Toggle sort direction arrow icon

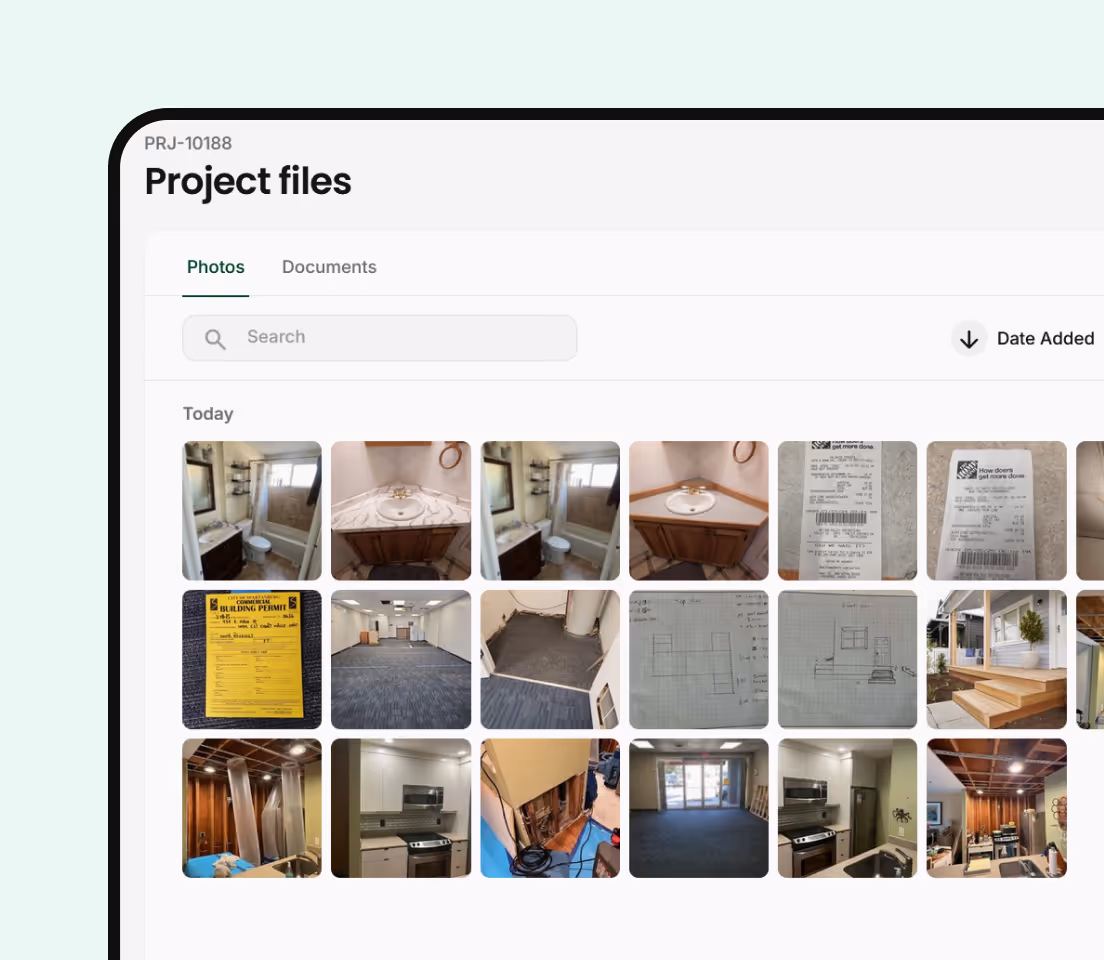(969, 339)
